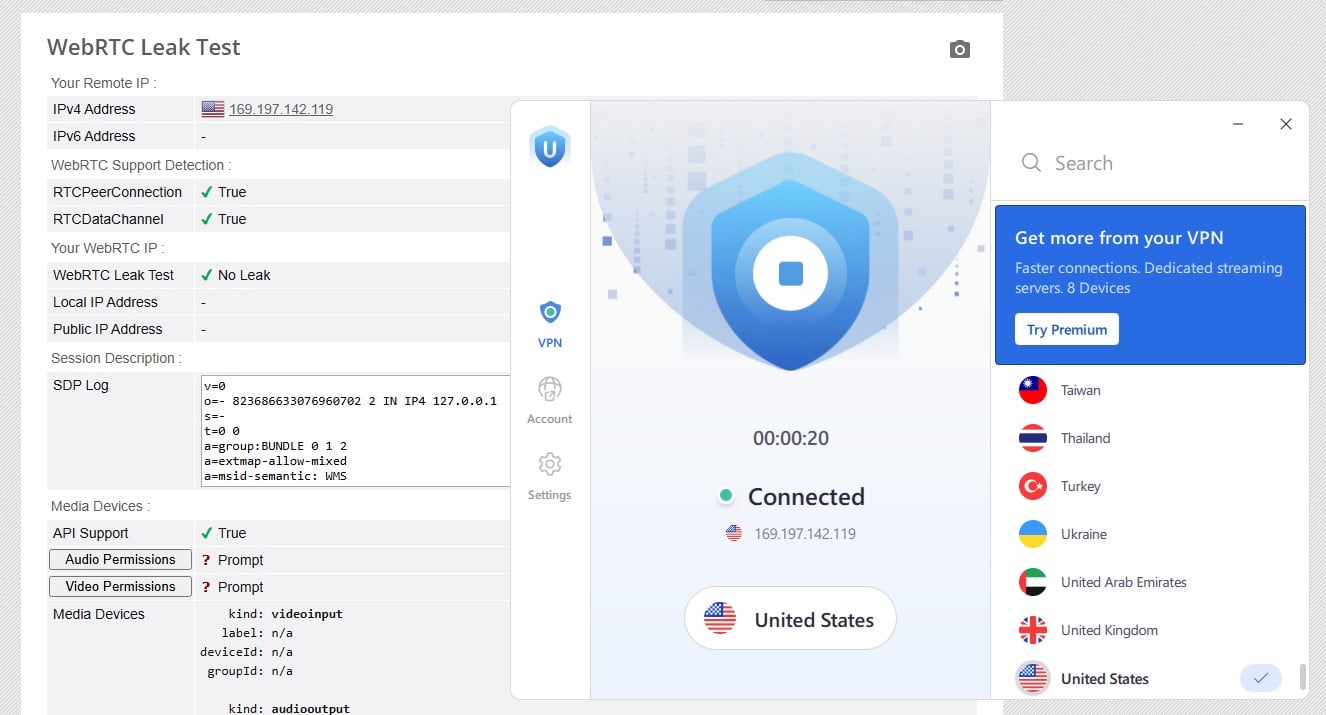Viewport: 1326px width, 715px height.
Task: Click the Search field in server list
Action: click(x=1150, y=163)
